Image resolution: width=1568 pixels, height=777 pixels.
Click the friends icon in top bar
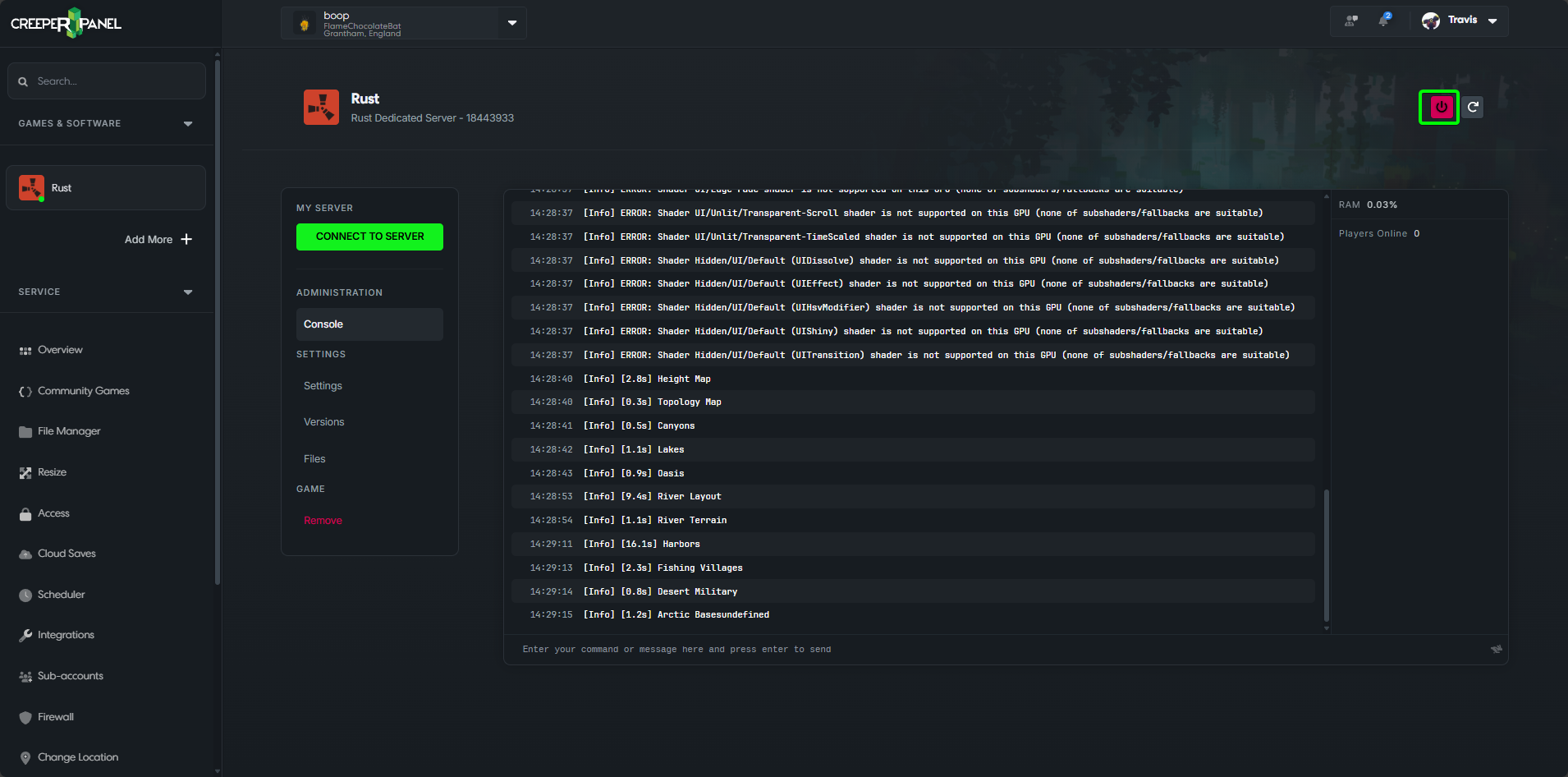pos(1350,21)
